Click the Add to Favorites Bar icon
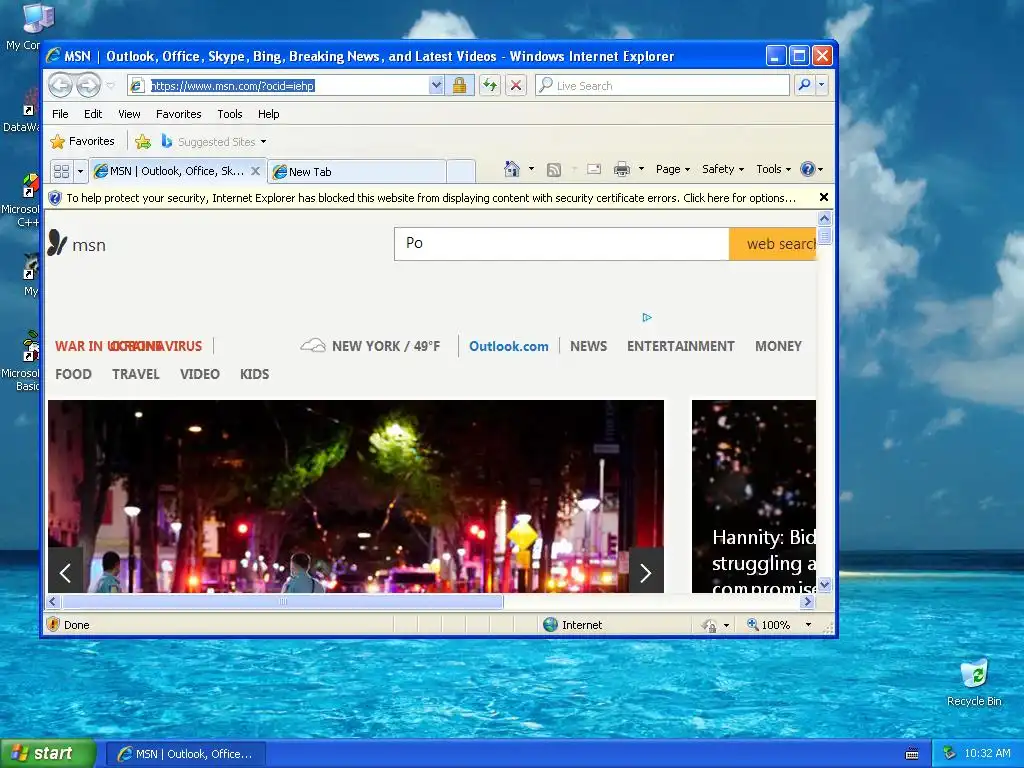 (x=143, y=141)
